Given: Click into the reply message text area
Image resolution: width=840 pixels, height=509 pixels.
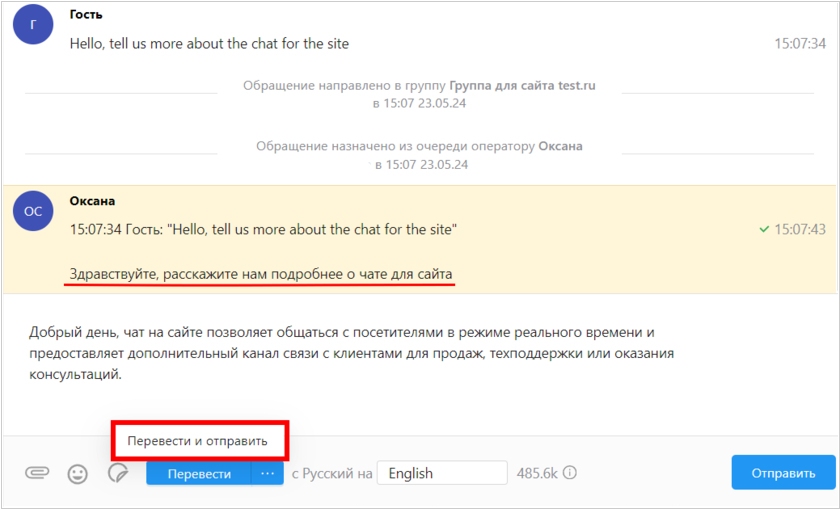Looking at the screenshot, I should pyautogui.click(x=420, y=364).
